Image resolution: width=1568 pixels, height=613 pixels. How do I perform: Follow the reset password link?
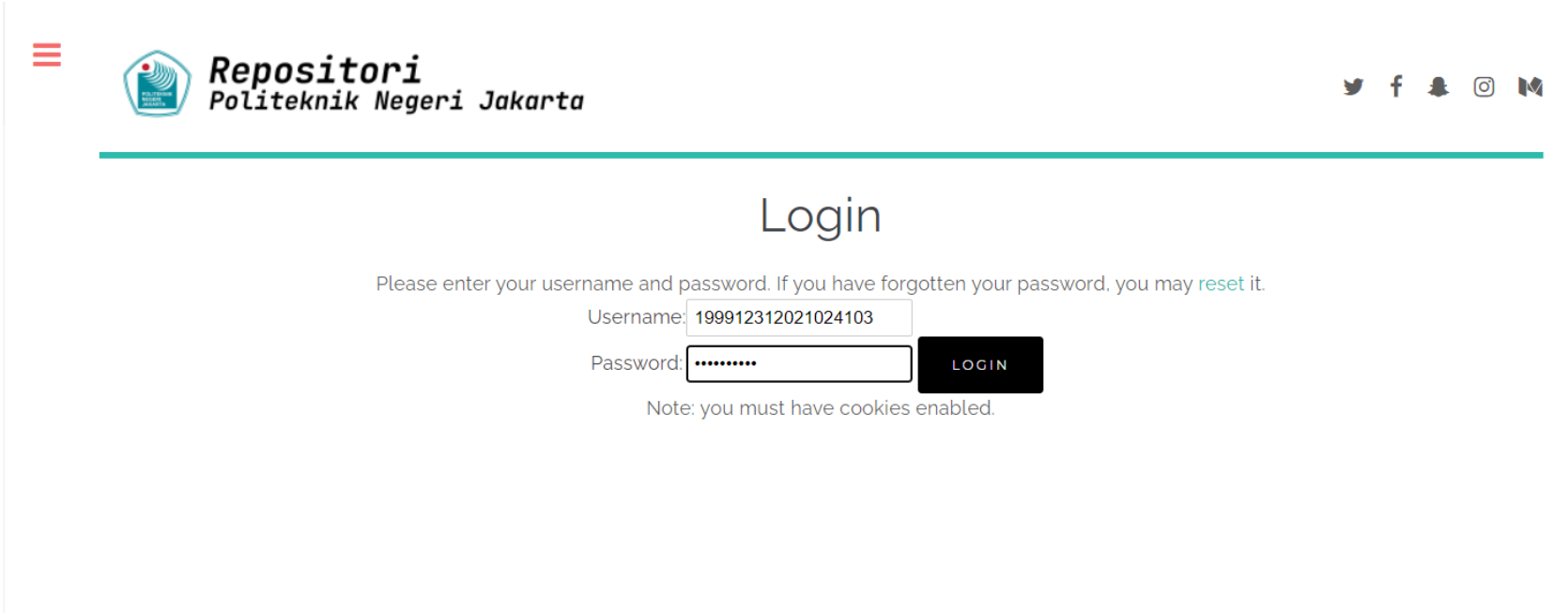click(x=1222, y=284)
